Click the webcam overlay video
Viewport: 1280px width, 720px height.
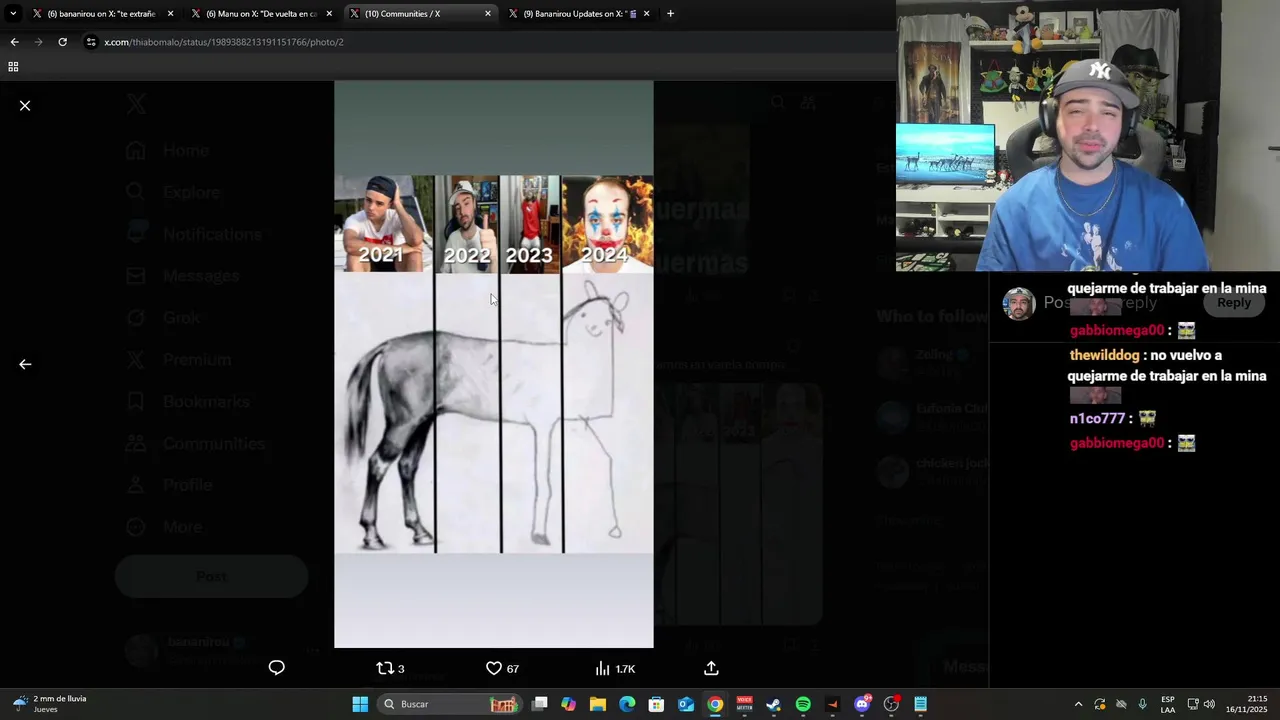click(x=1088, y=135)
